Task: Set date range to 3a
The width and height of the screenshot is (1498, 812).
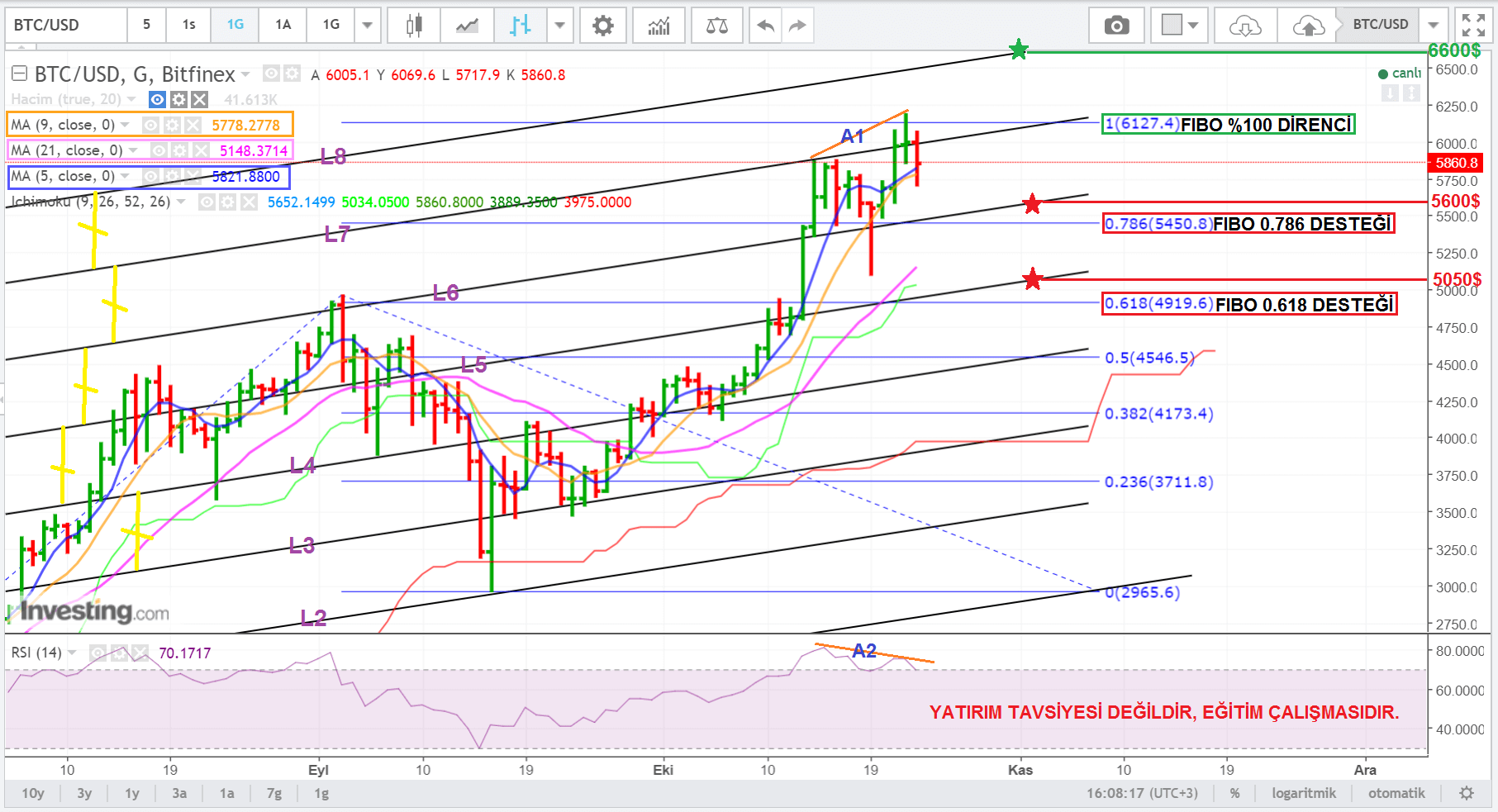Action: tap(179, 793)
